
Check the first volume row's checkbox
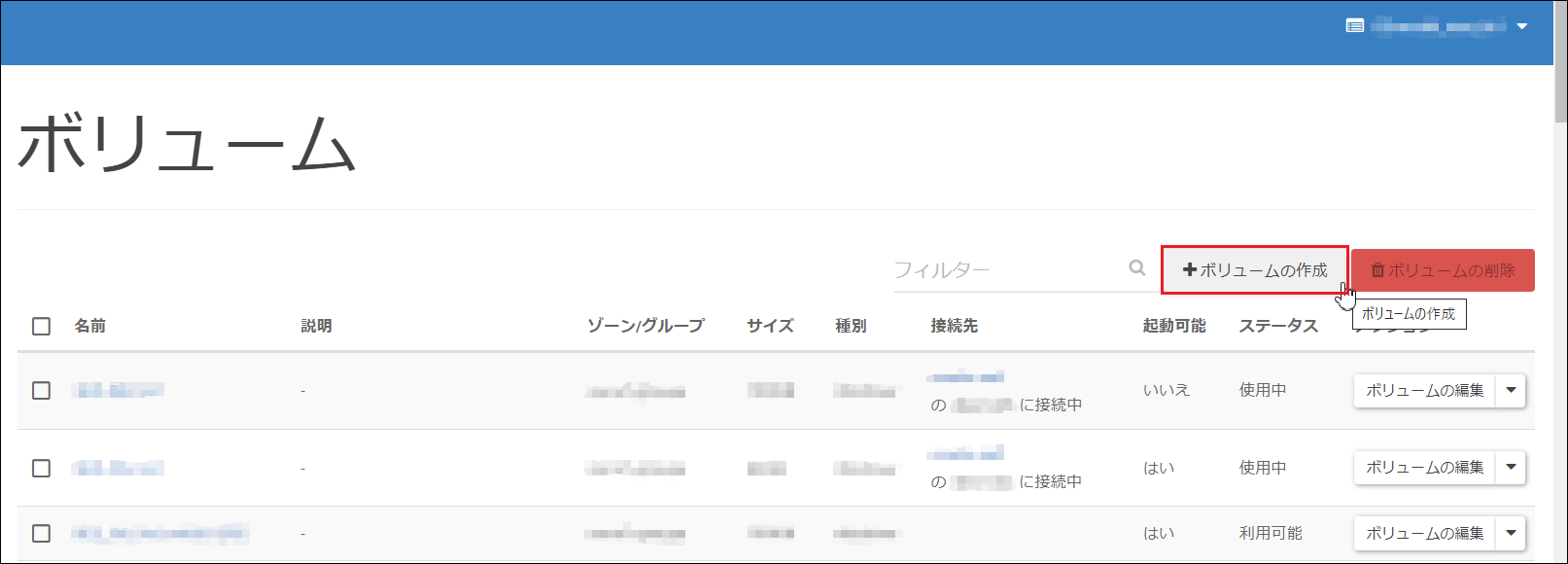click(41, 390)
